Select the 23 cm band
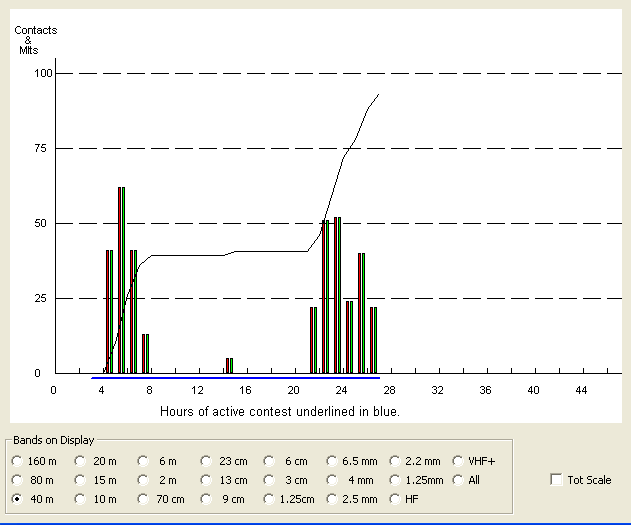 click(207, 461)
